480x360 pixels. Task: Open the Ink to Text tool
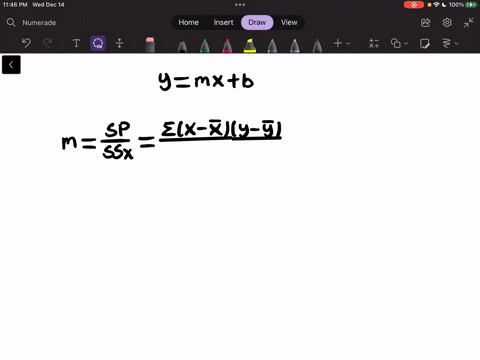click(x=446, y=43)
